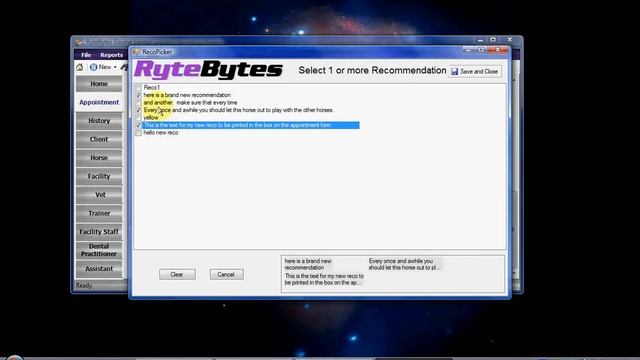This screenshot has width=640, height=360.
Task: Uncheck the highlighted 'This is the text' checkbox
Action: click(x=138, y=125)
